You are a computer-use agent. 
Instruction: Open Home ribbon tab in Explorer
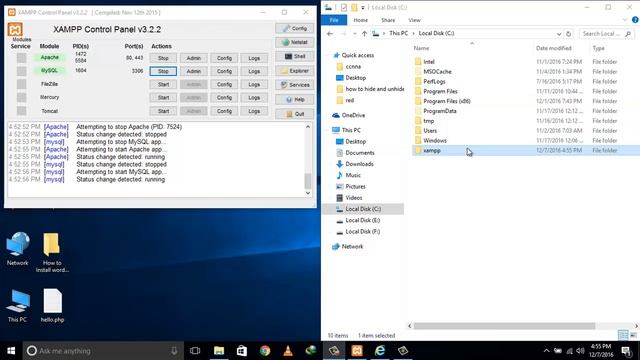360,20
